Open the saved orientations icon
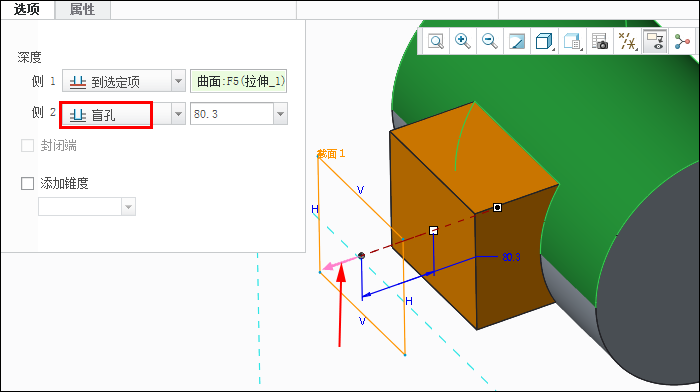 (572, 42)
